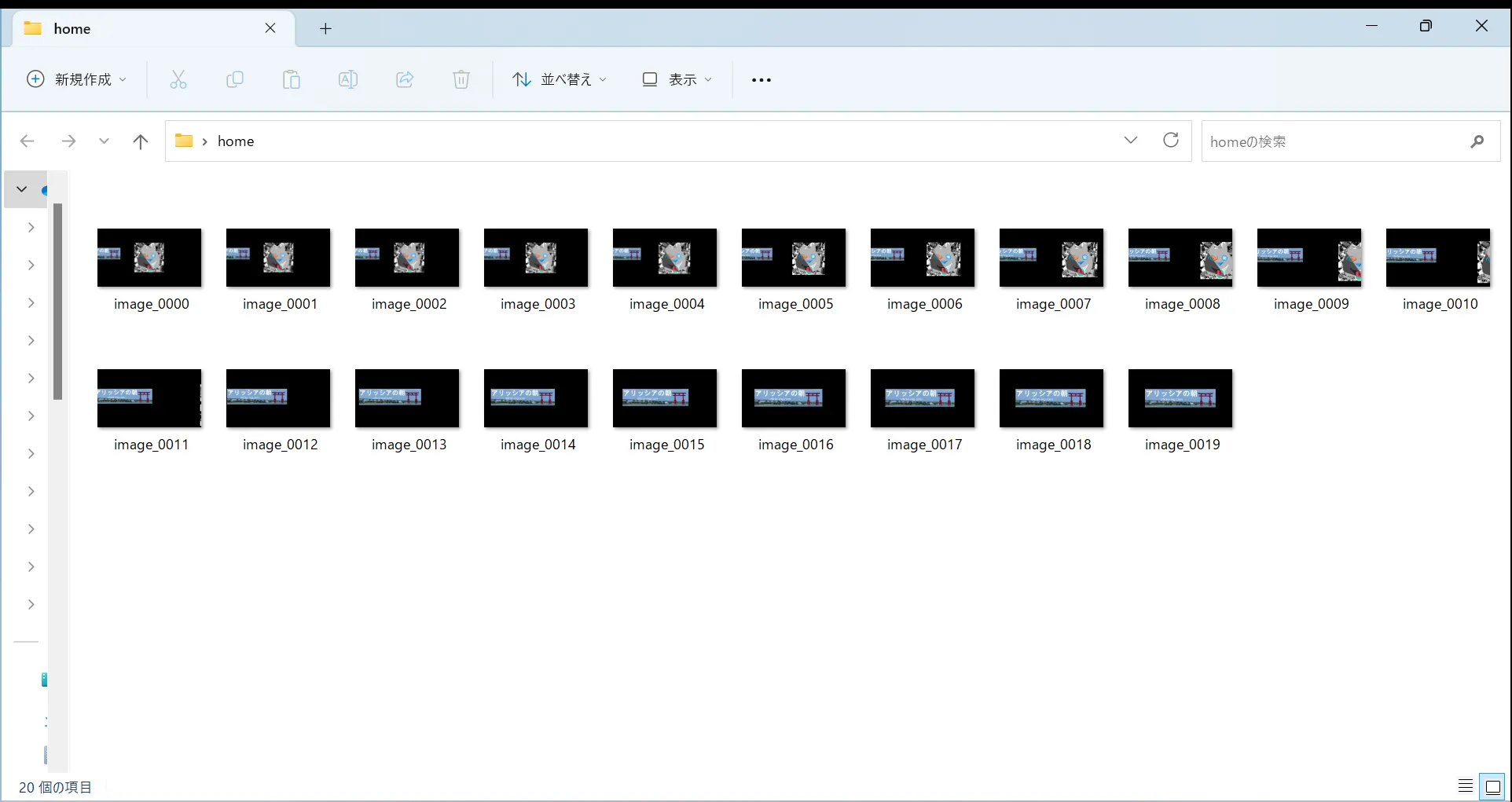The image size is (1512, 802).
Task: Select thumbnail image_0007
Action: tap(1051, 258)
